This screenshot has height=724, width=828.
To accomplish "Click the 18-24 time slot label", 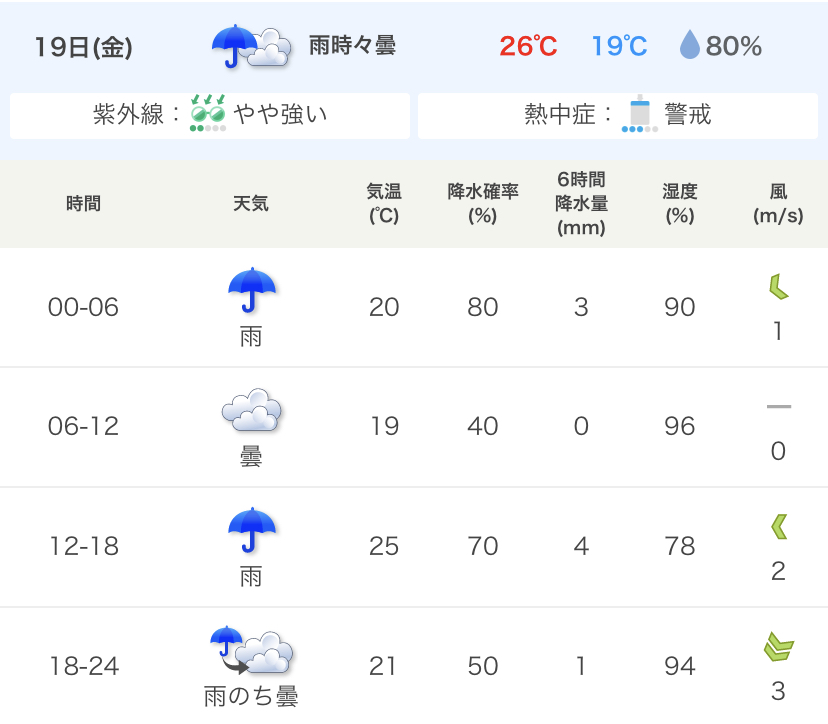I will 83,666.
